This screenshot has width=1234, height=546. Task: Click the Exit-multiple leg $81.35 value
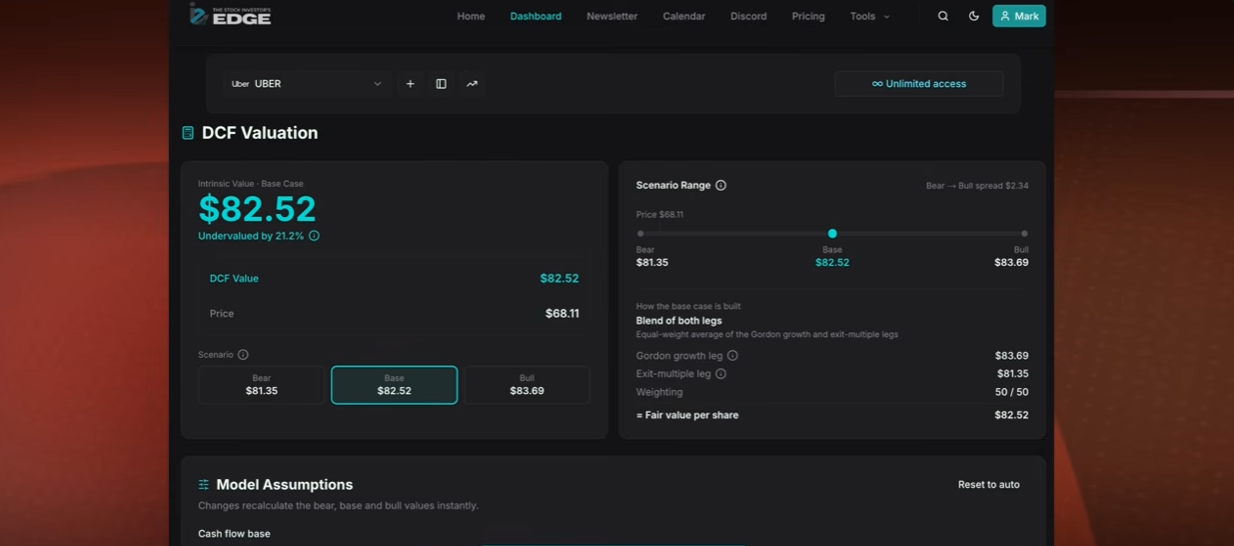[x=1012, y=374]
